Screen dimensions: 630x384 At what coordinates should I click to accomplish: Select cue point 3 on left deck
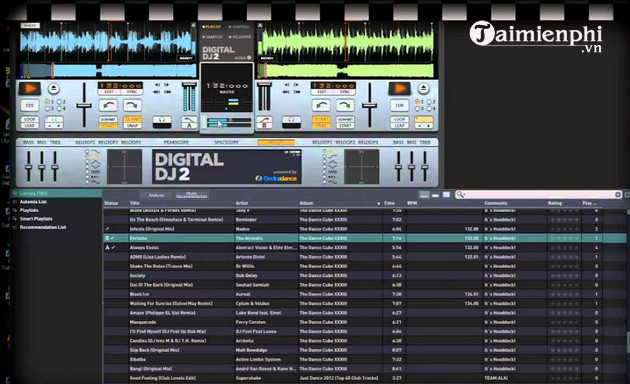pyautogui.click(x=48, y=108)
